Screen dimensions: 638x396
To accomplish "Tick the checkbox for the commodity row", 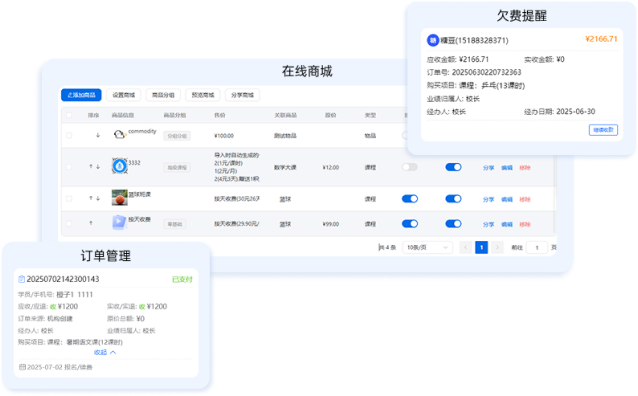I will tap(69, 135).
